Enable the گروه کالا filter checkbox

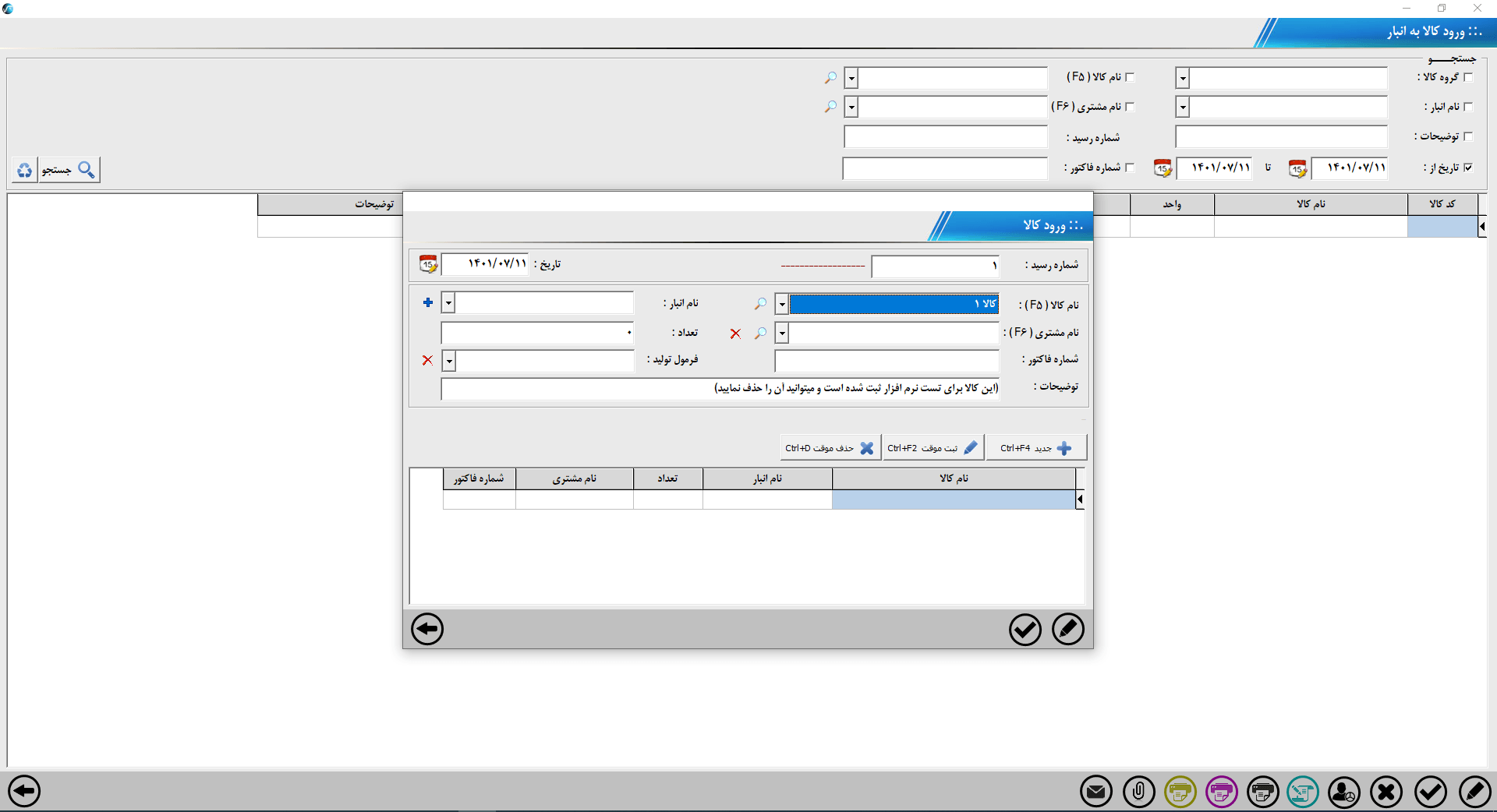1469,76
